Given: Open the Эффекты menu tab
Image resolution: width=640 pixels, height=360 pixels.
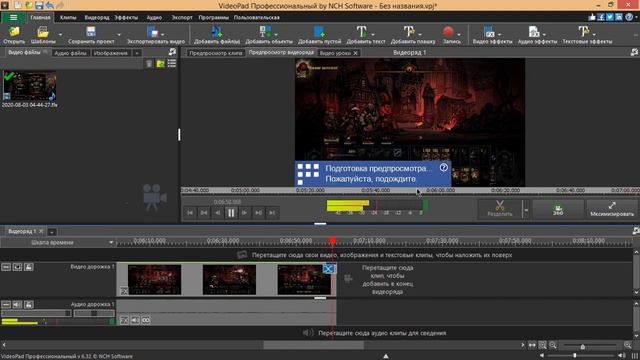Looking at the screenshot, I should click(x=126, y=18).
